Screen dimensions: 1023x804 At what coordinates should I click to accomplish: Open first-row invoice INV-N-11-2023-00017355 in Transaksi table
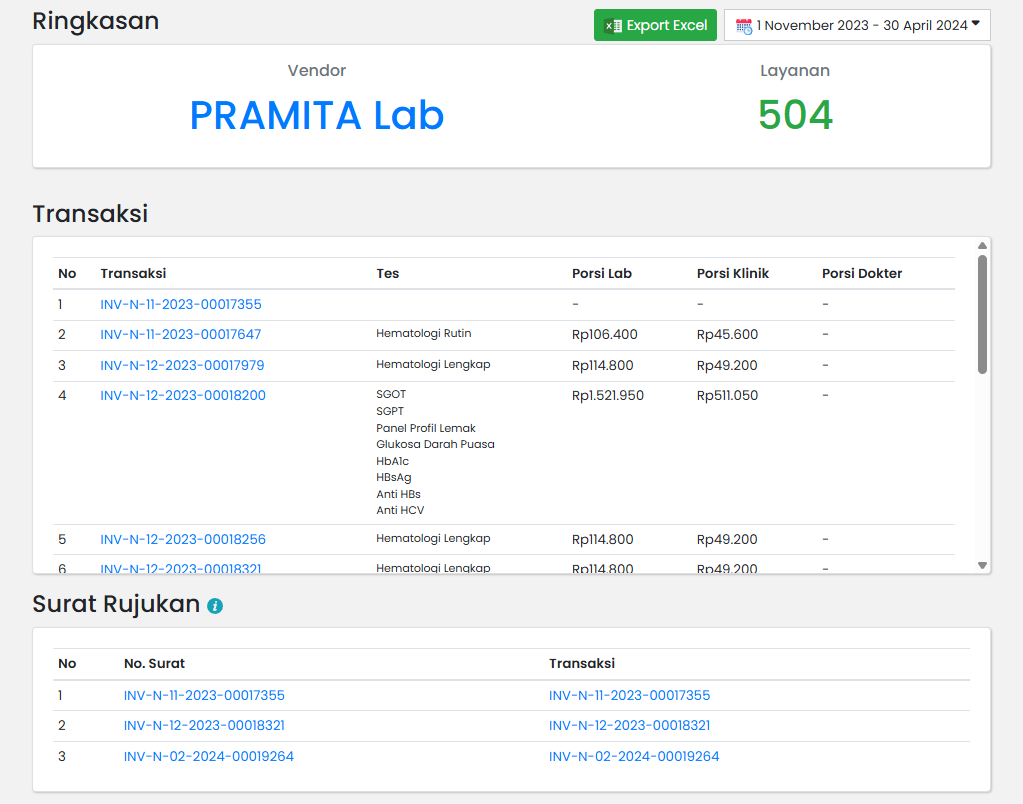click(x=180, y=304)
